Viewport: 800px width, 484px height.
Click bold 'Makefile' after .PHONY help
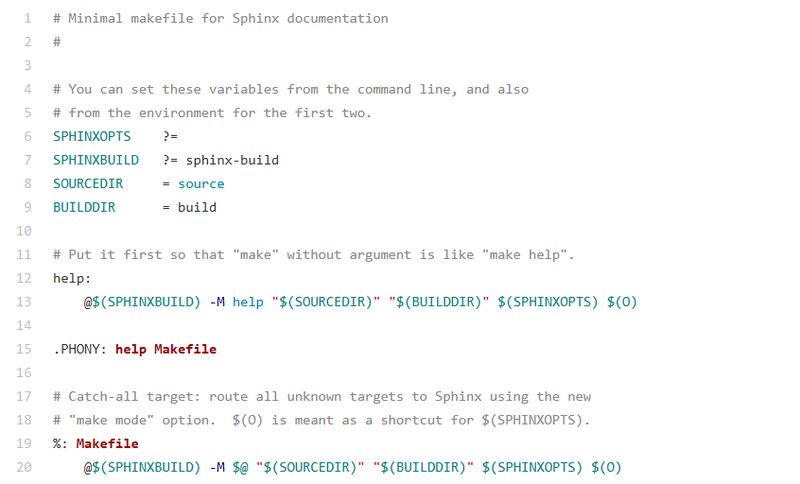(x=185, y=349)
